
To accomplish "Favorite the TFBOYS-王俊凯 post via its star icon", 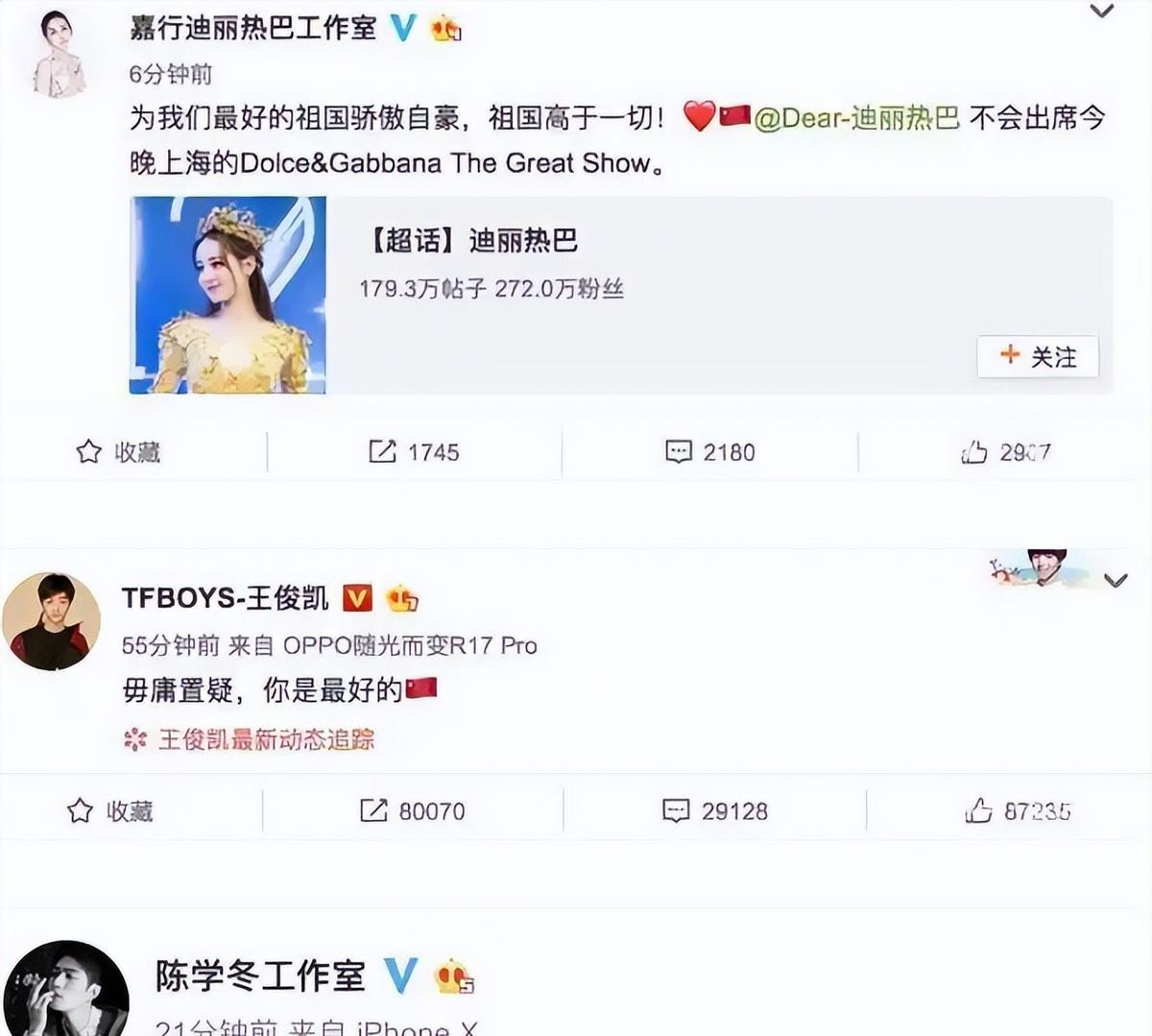I will click(x=81, y=810).
